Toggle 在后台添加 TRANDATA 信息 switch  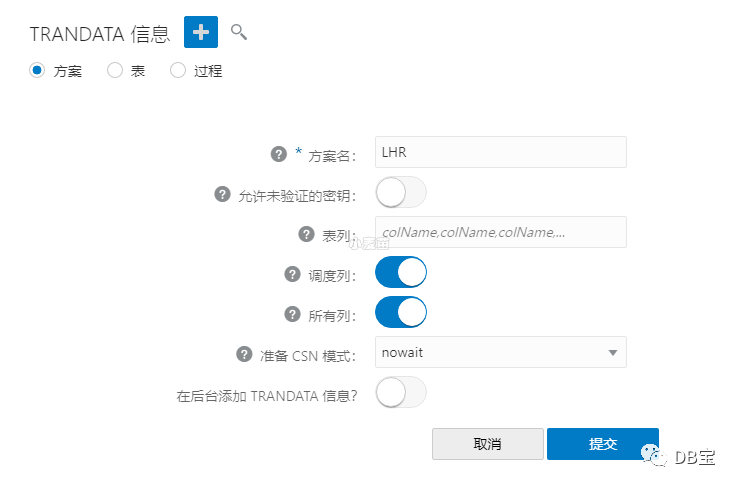tap(401, 393)
